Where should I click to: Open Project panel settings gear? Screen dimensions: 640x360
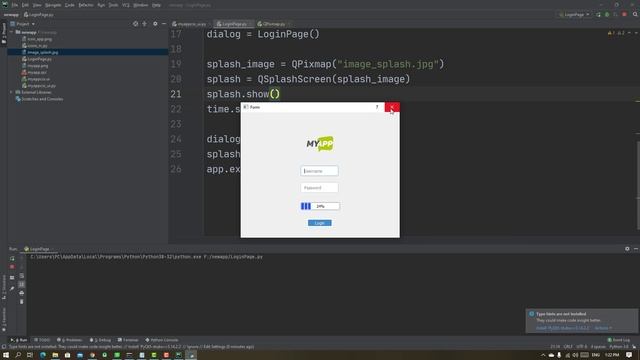[x=155, y=24]
